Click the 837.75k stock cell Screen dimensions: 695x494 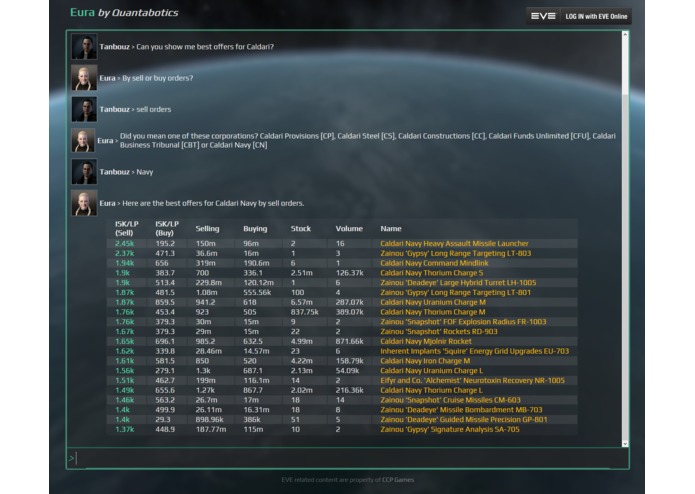(x=305, y=312)
